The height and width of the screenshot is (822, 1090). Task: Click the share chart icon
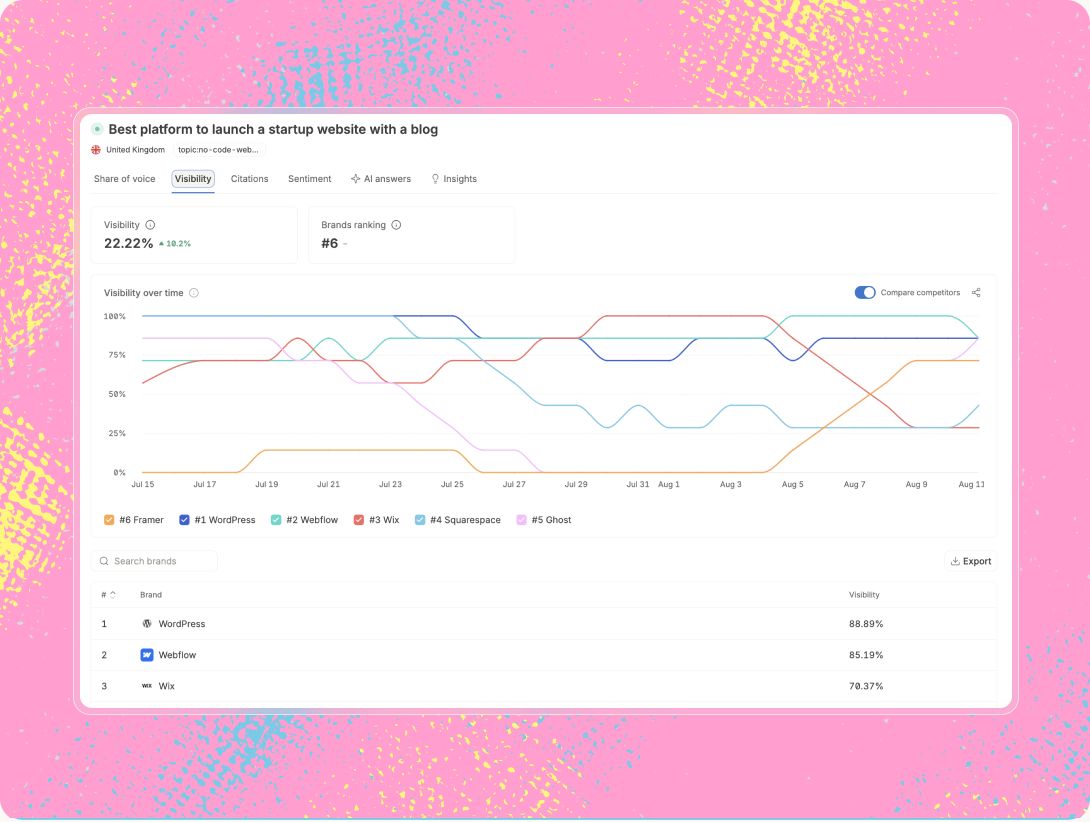[976, 293]
